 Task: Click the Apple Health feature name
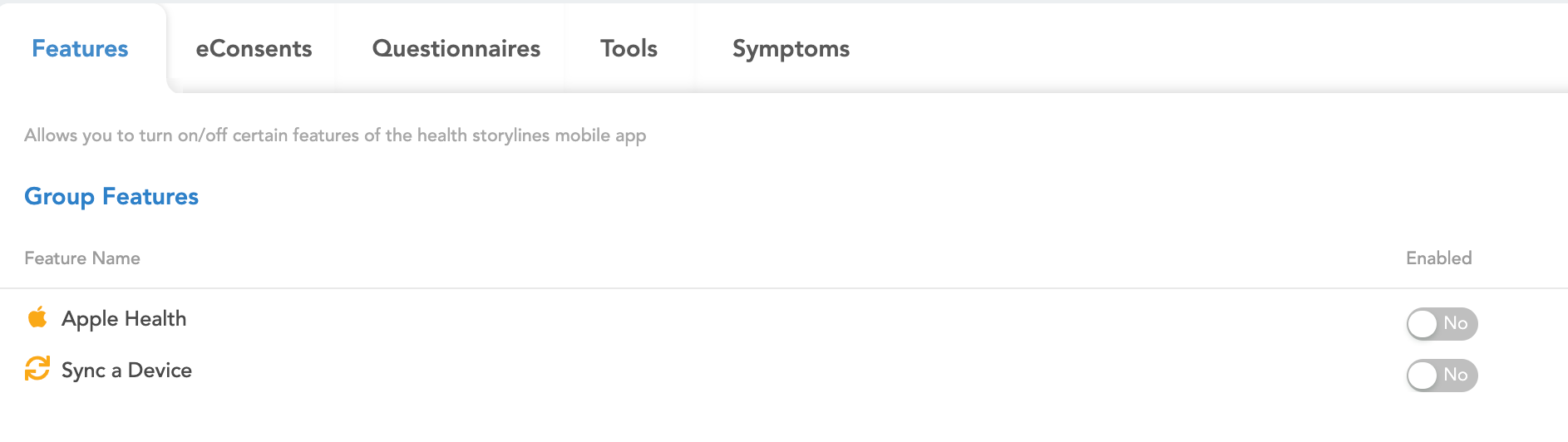(x=124, y=319)
